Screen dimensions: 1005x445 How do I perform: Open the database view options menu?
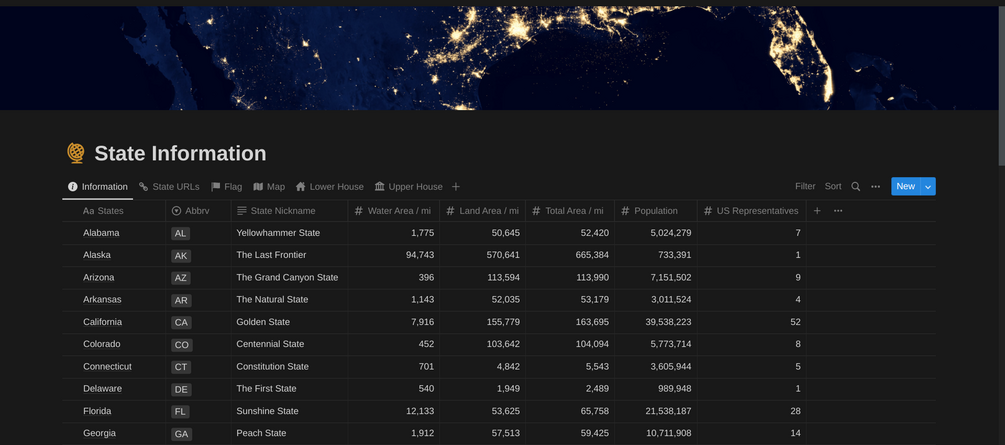coord(876,187)
